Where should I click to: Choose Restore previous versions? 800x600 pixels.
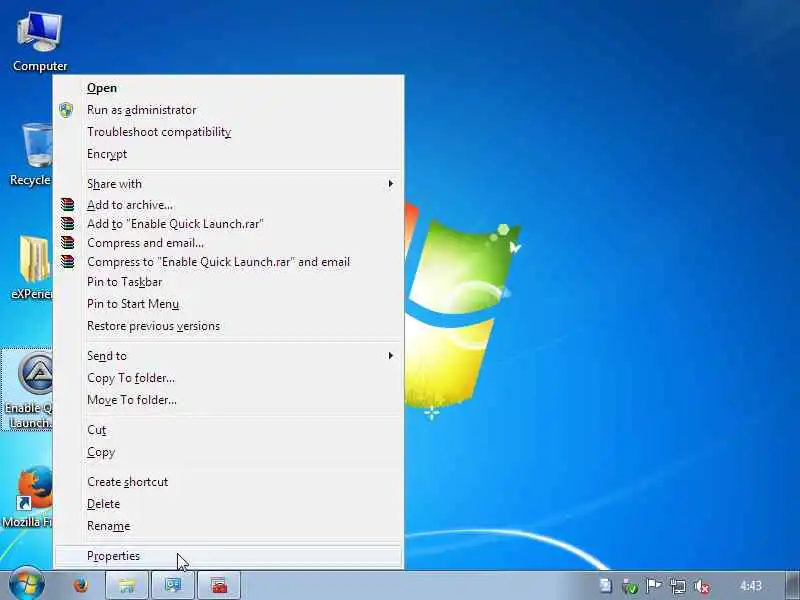pyautogui.click(x=229, y=326)
